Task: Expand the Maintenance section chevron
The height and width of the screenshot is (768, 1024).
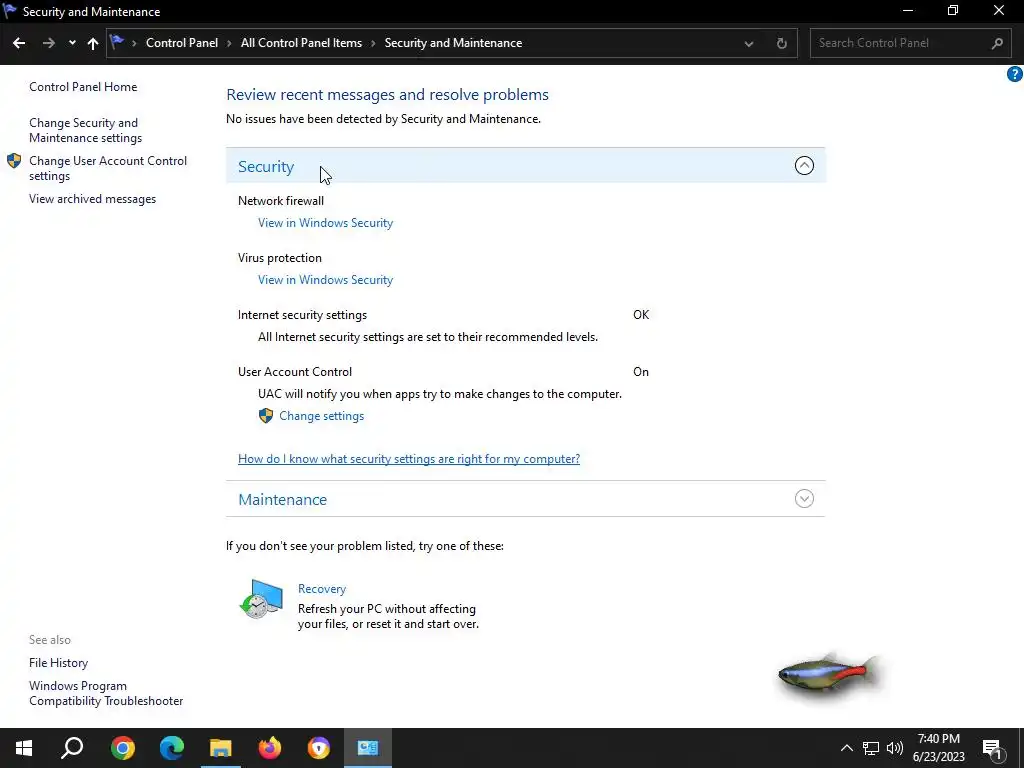Action: pos(804,499)
